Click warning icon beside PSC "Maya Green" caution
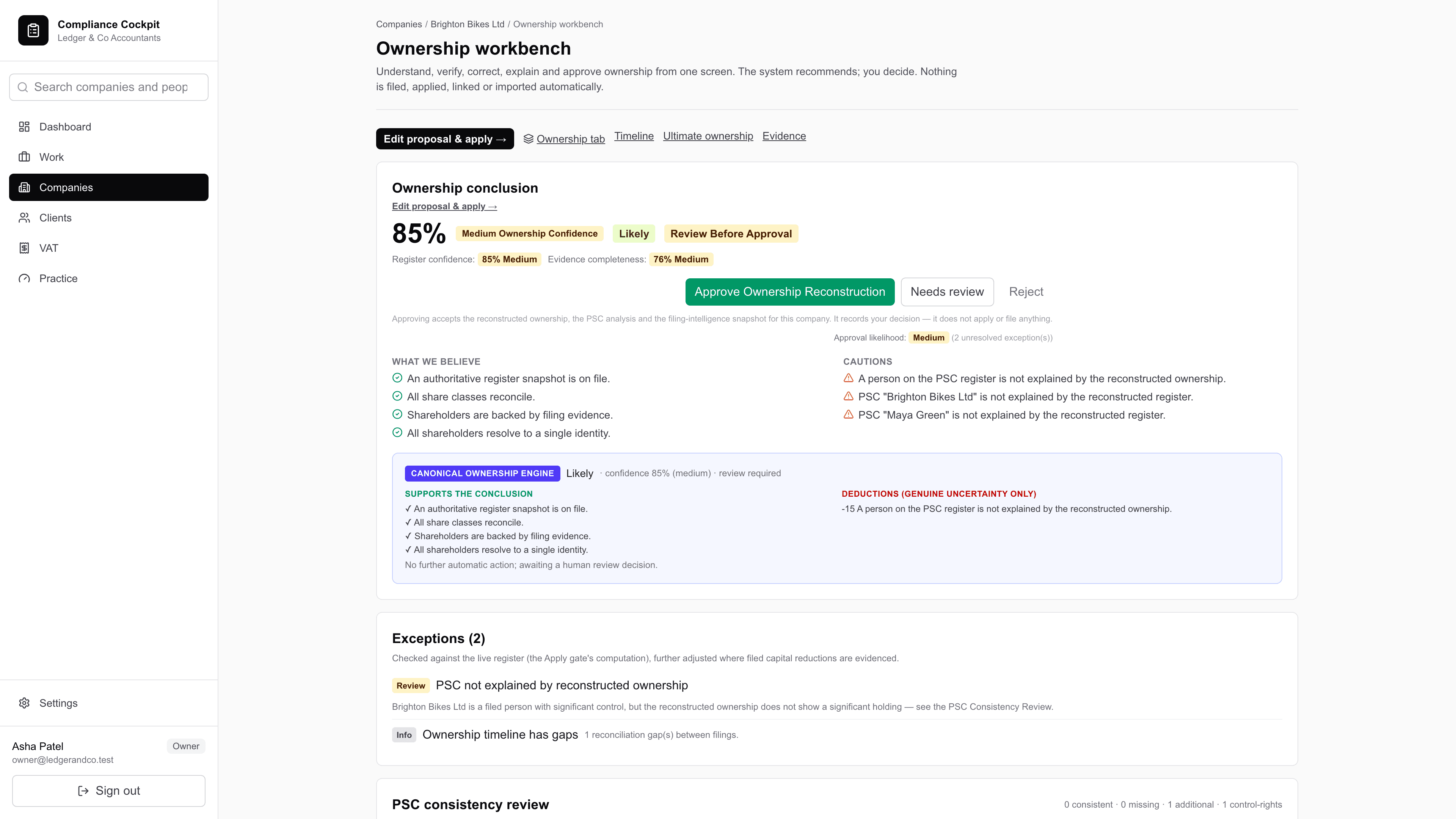Screen dimensions: 1456x819 tap(849, 414)
